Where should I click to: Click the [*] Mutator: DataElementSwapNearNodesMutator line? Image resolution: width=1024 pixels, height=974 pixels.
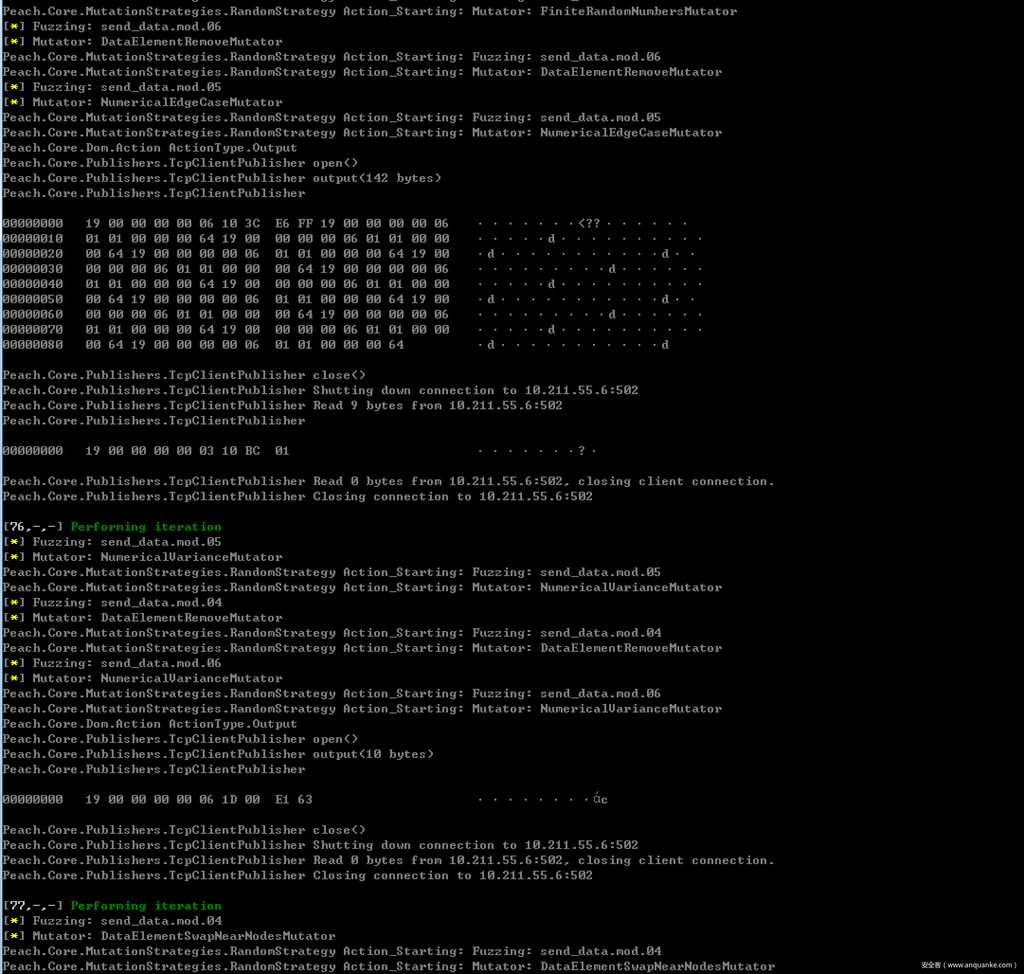coord(169,936)
